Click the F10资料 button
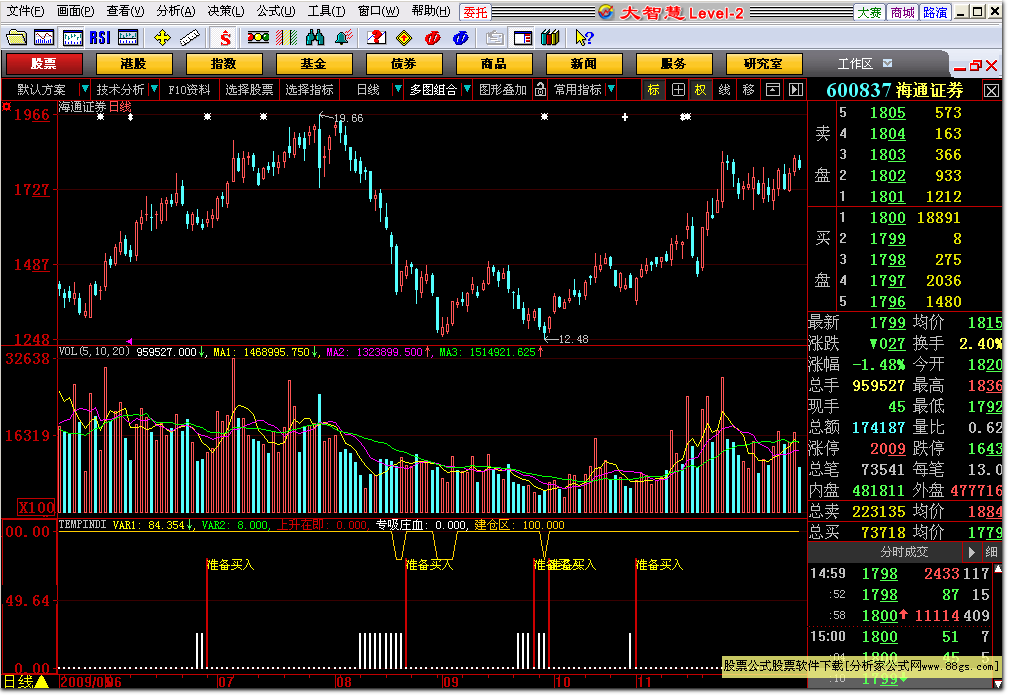Viewport: 1009px width, 695px height. (x=189, y=89)
